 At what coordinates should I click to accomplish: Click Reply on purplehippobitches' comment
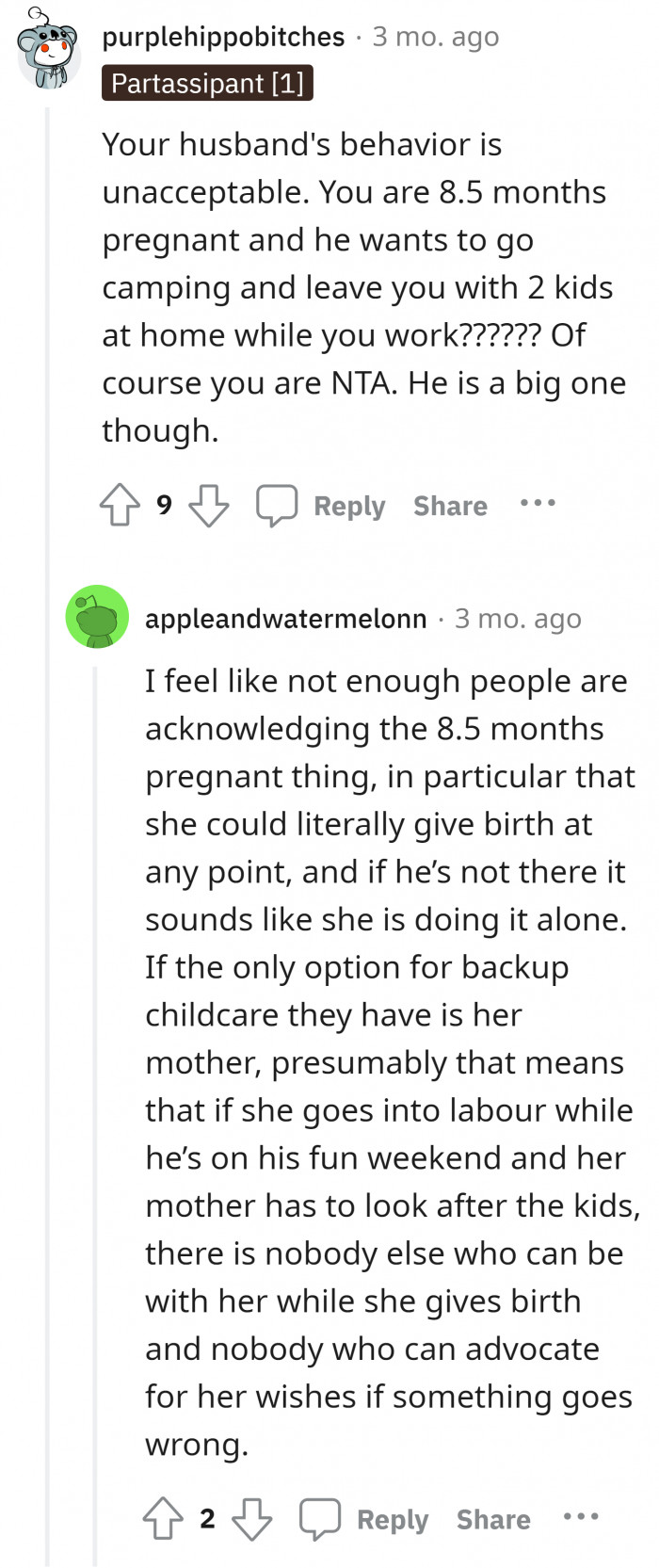pyautogui.click(x=349, y=506)
